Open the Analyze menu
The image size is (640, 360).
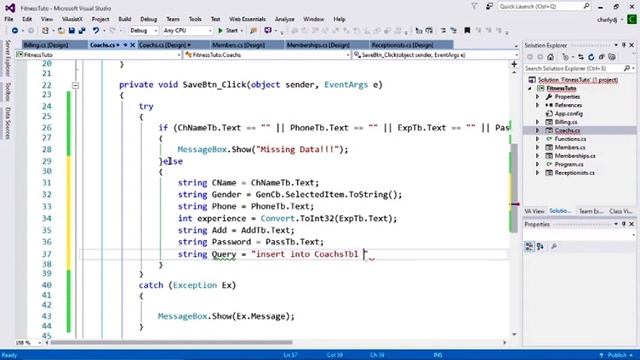tap(284, 19)
